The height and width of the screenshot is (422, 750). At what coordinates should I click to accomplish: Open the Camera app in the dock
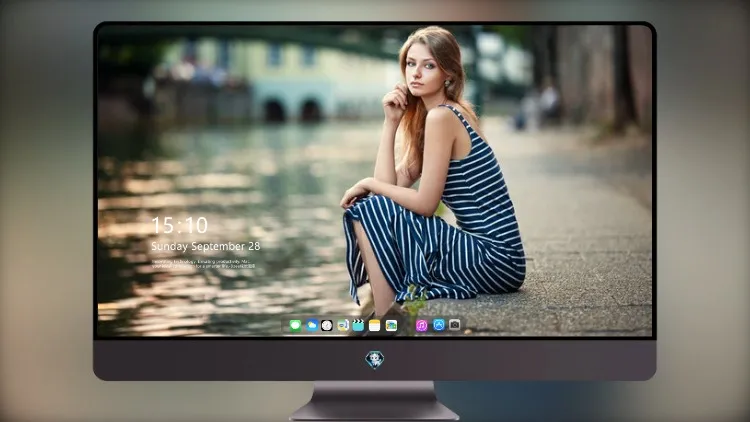(x=454, y=325)
